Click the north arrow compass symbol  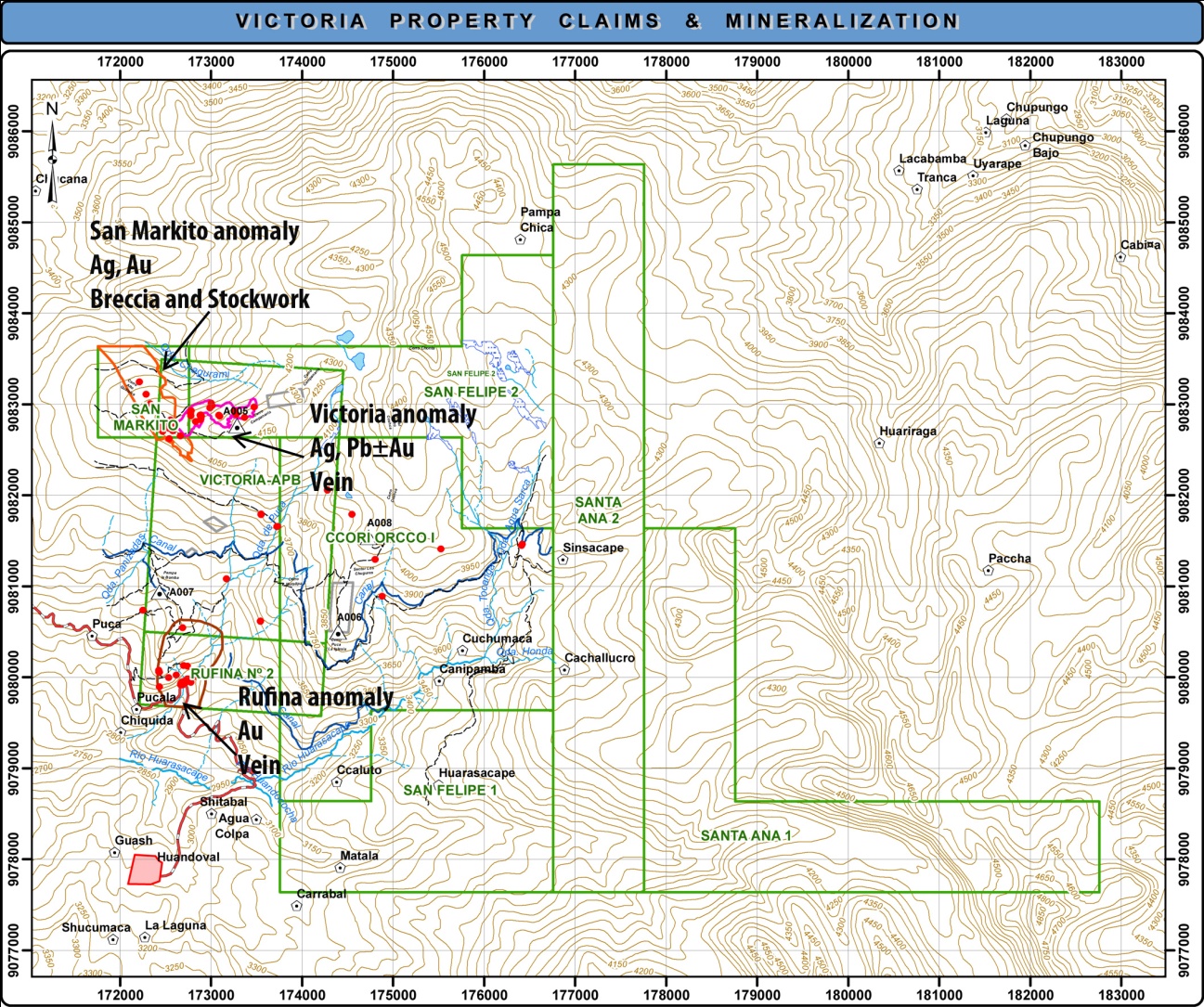click(x=52, y=153)
